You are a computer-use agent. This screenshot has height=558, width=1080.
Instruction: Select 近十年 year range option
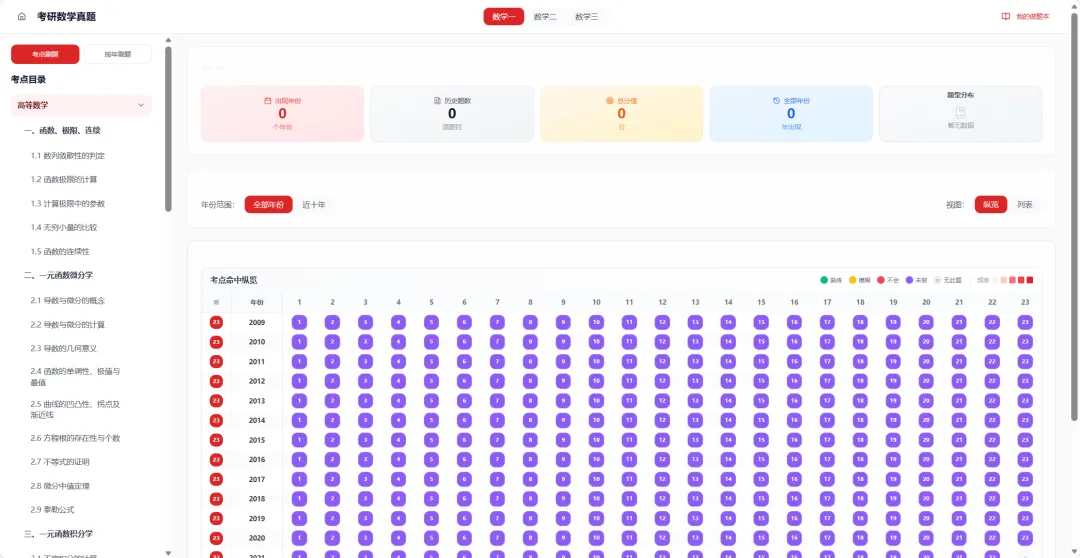[x=314, y=205]
